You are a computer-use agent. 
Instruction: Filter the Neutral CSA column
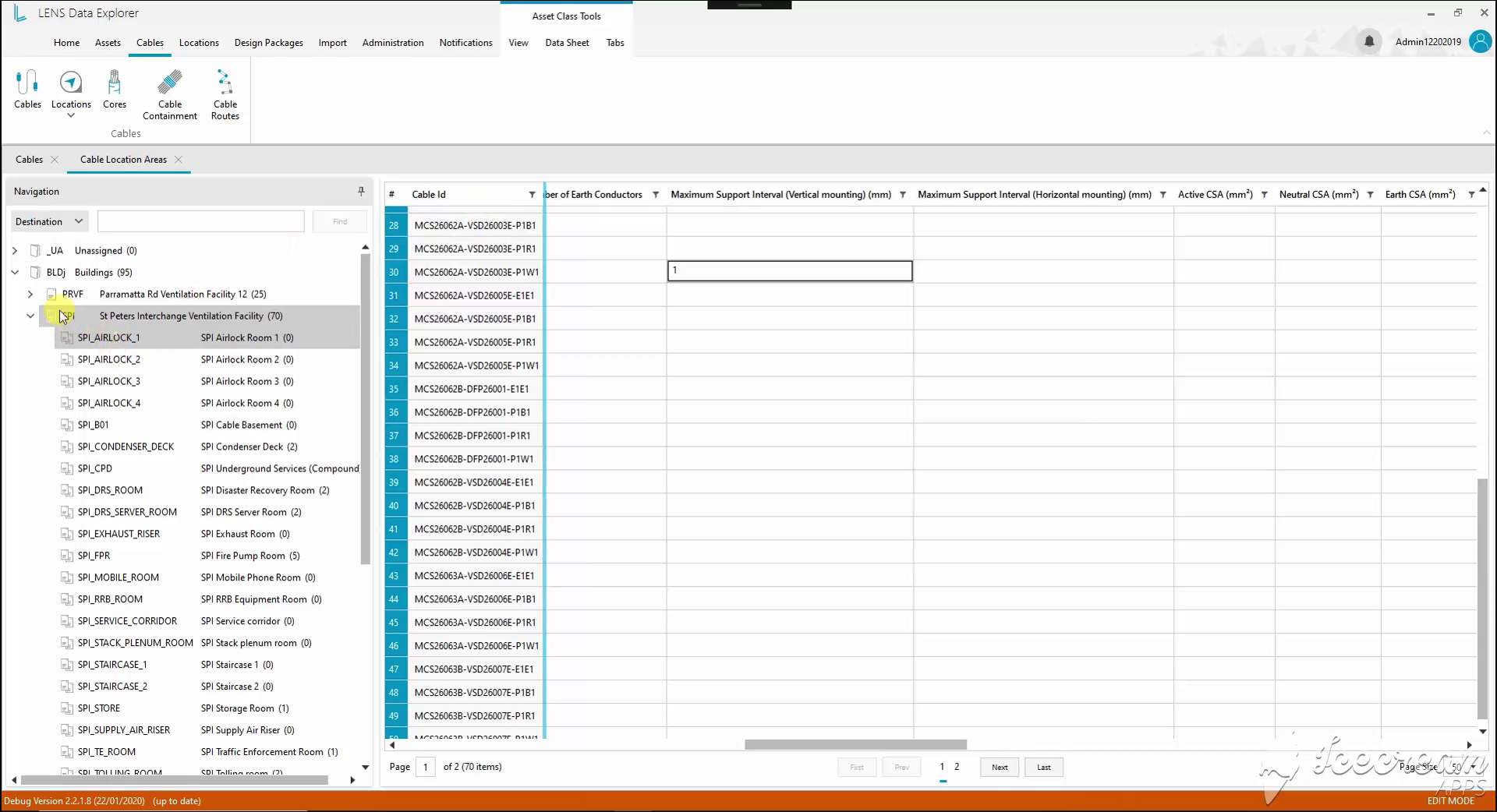click(x=1370, y=195)
